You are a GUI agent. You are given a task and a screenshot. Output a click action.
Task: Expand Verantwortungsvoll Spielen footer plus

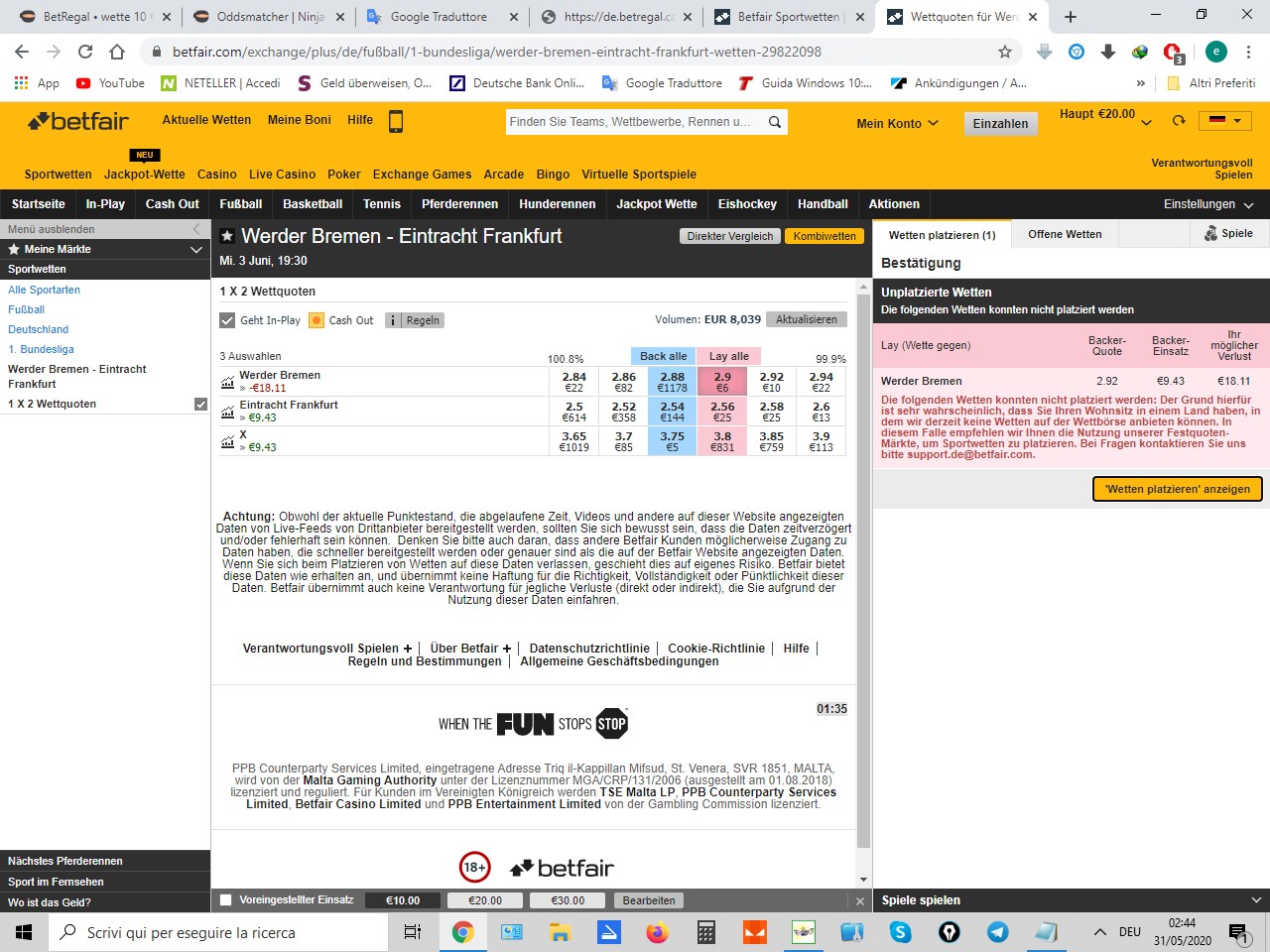[407, 649]
